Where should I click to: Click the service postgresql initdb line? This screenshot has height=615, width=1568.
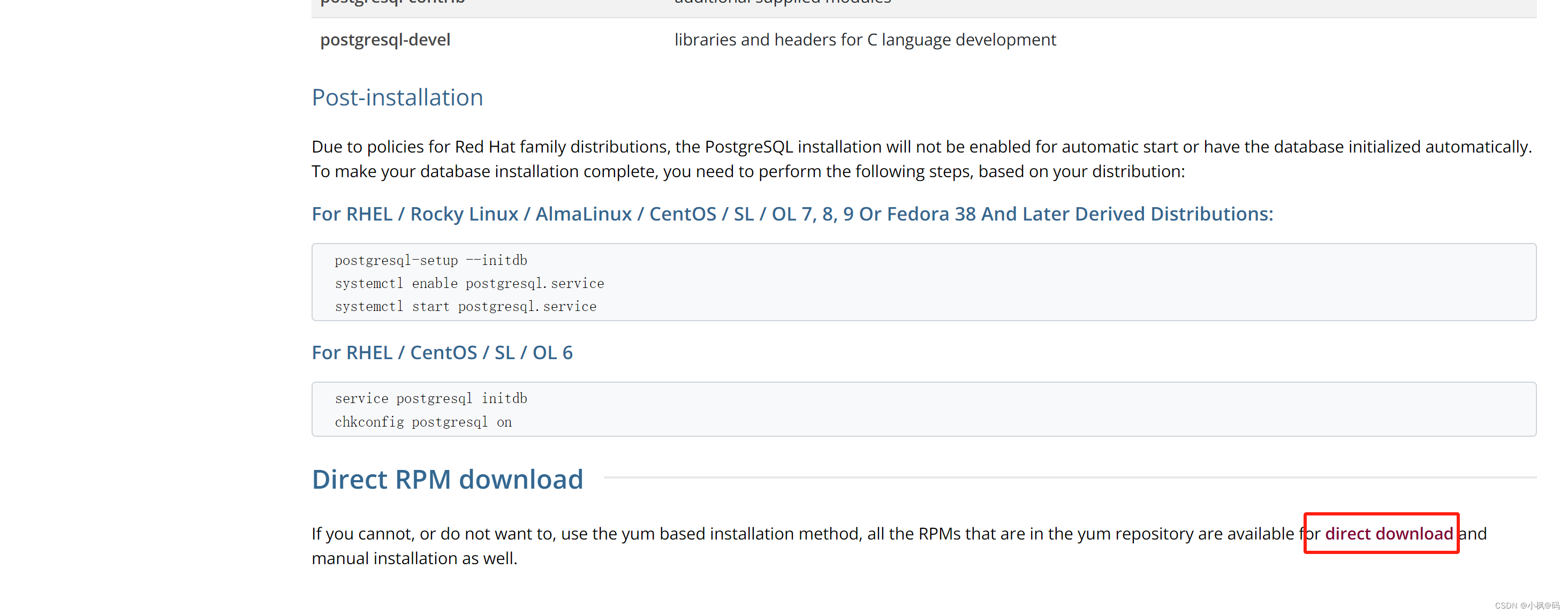tap(430, 398)
